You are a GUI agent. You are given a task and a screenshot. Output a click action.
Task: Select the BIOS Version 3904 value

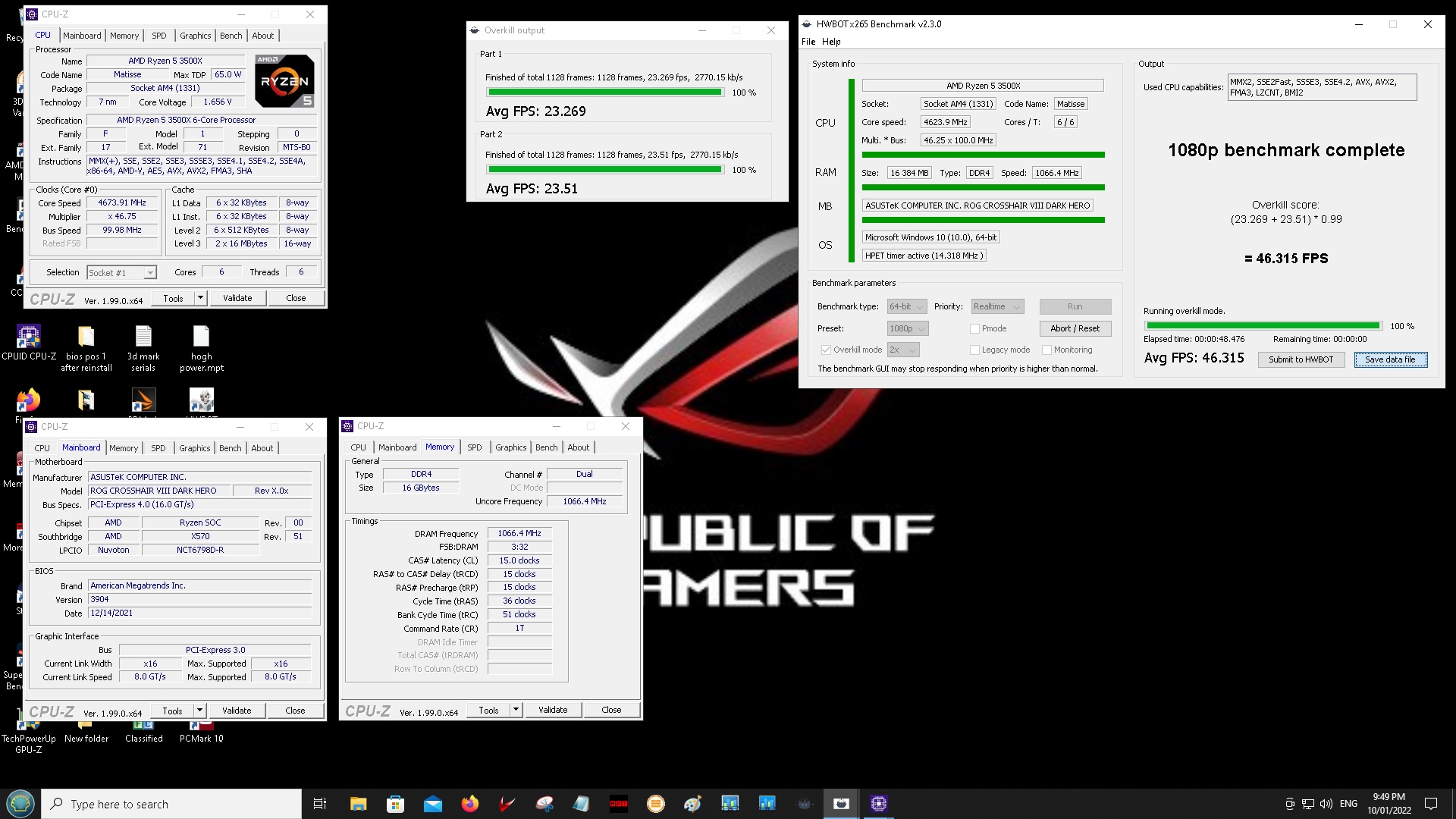199,600
